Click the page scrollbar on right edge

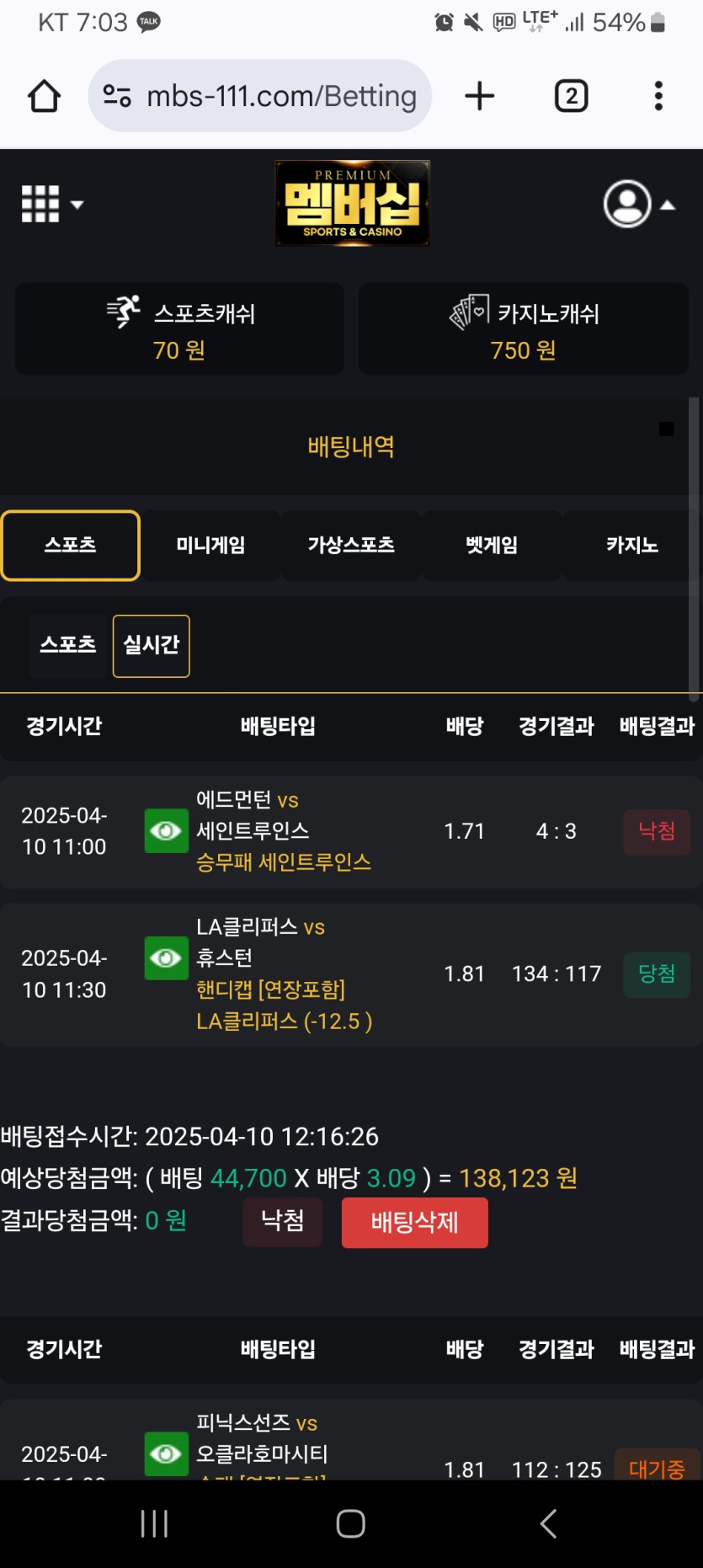coord(695,549)
